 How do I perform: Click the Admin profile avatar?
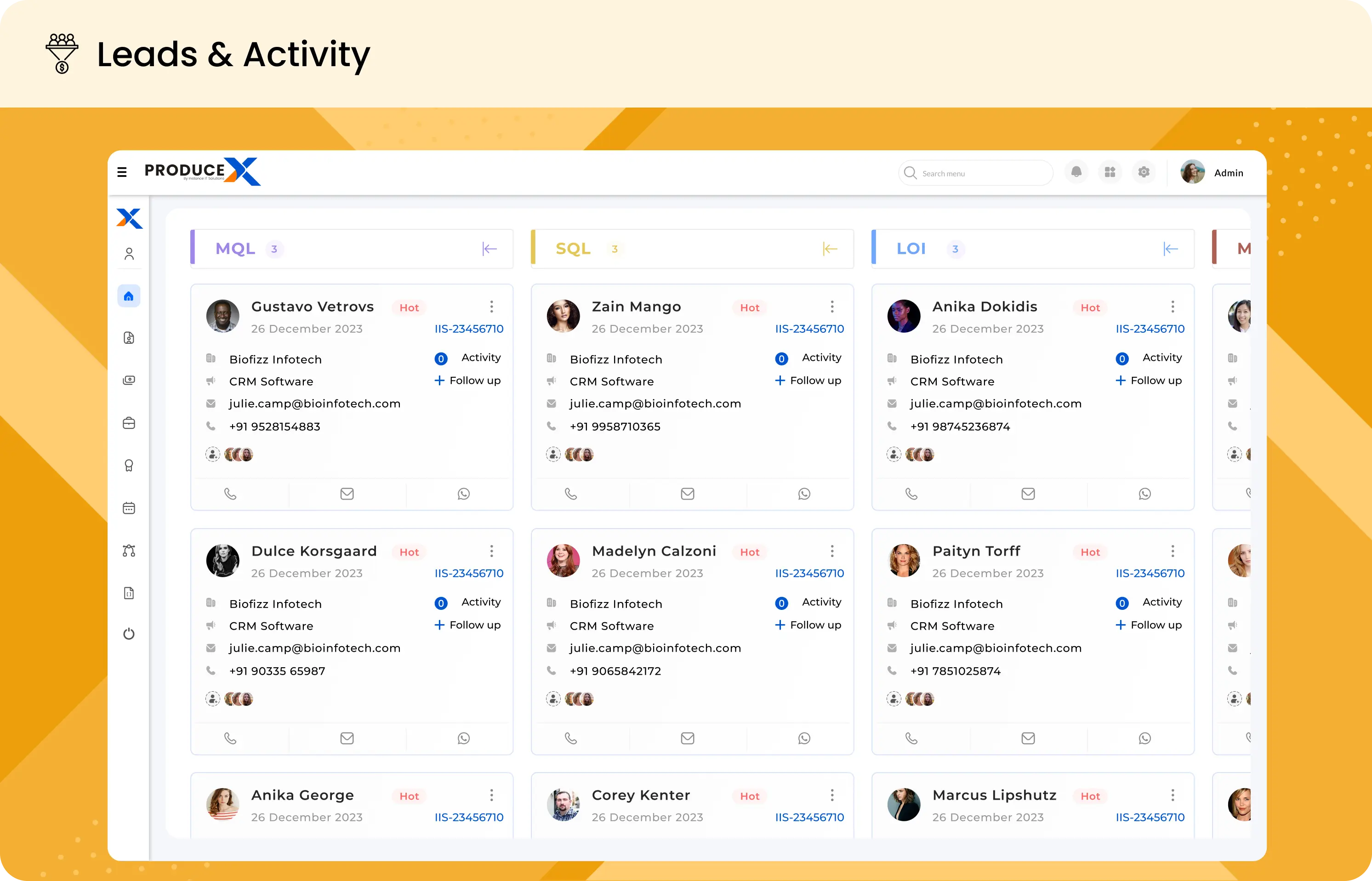[x=1192, y=172]
